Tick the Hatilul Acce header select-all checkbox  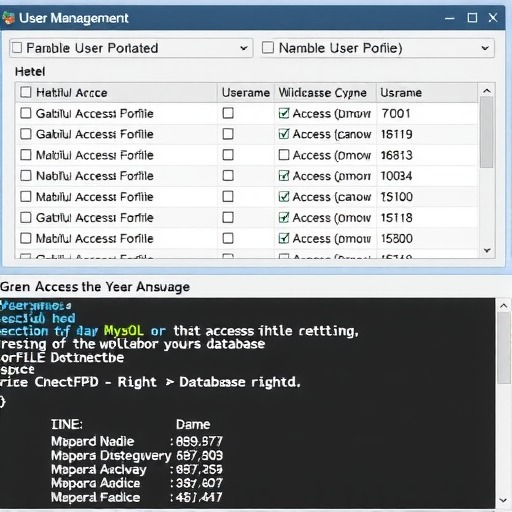coord(26,92)
